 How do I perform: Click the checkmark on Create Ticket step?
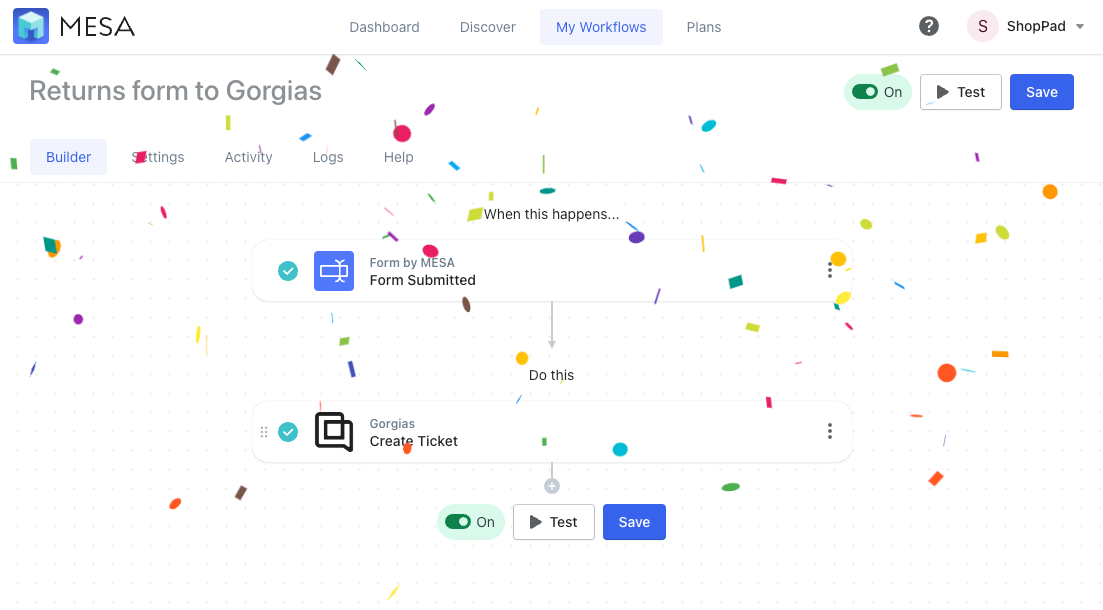[288, 431]
